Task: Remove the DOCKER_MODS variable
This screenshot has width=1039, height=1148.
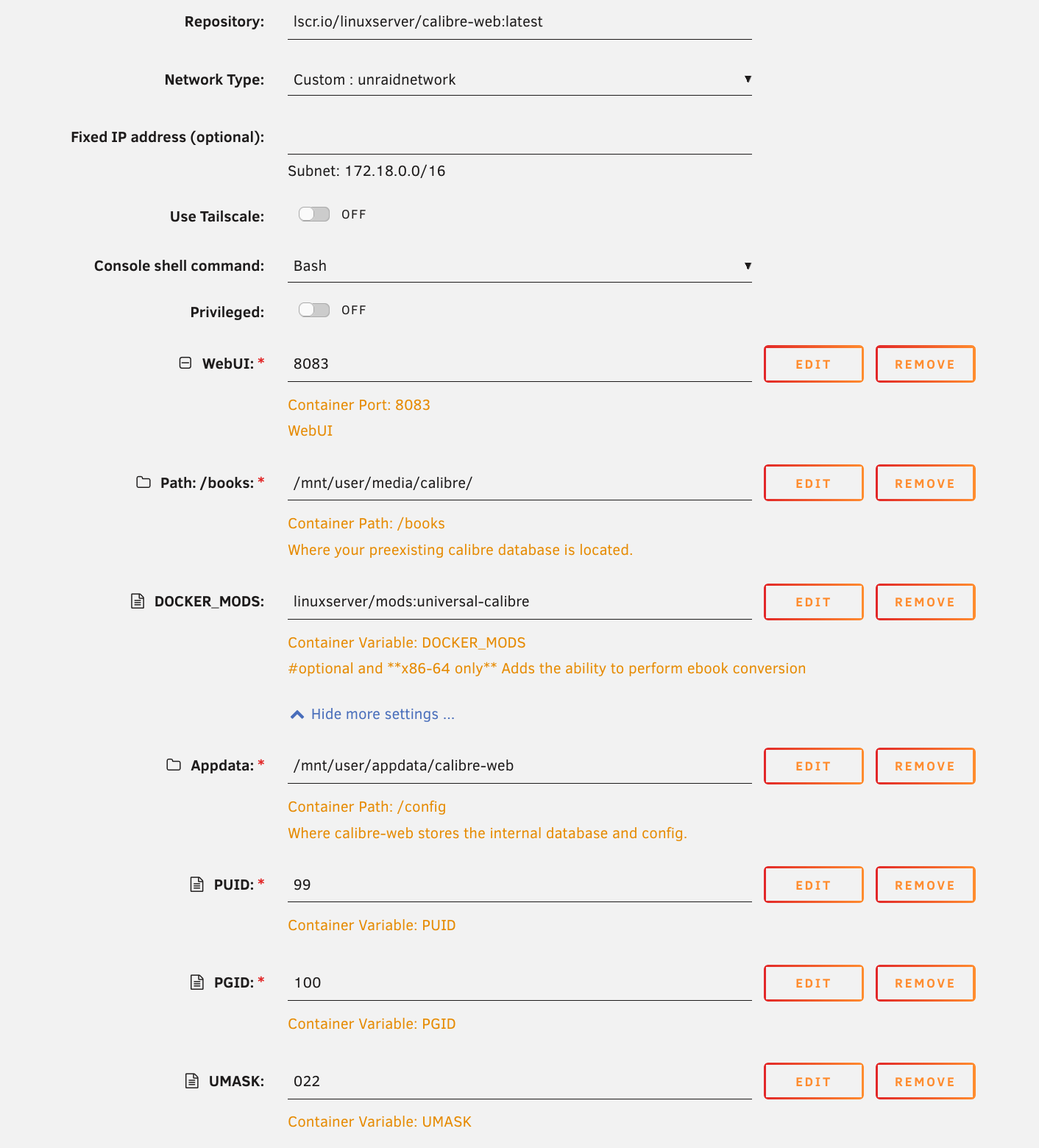Action: pyautogui.click(x=925, y=601)
